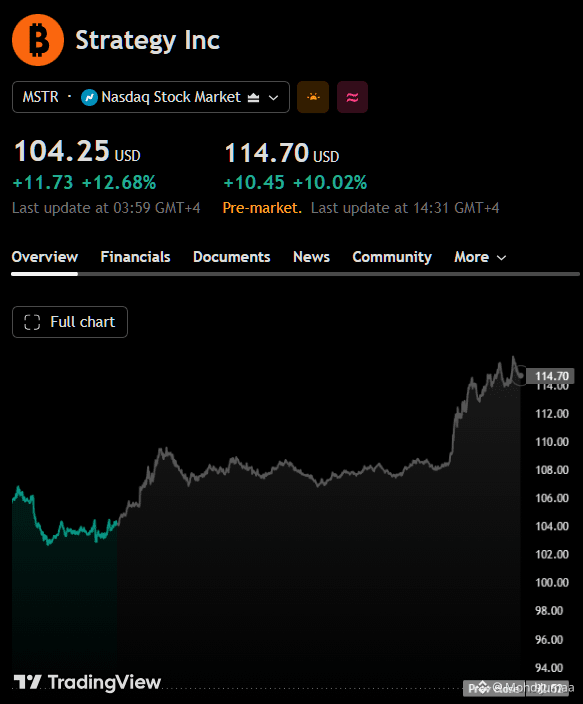Click the delayed data icon beside Nasdaq Stock Market
Viewport: 583px width, 704px height.
(x=254, y=97)
